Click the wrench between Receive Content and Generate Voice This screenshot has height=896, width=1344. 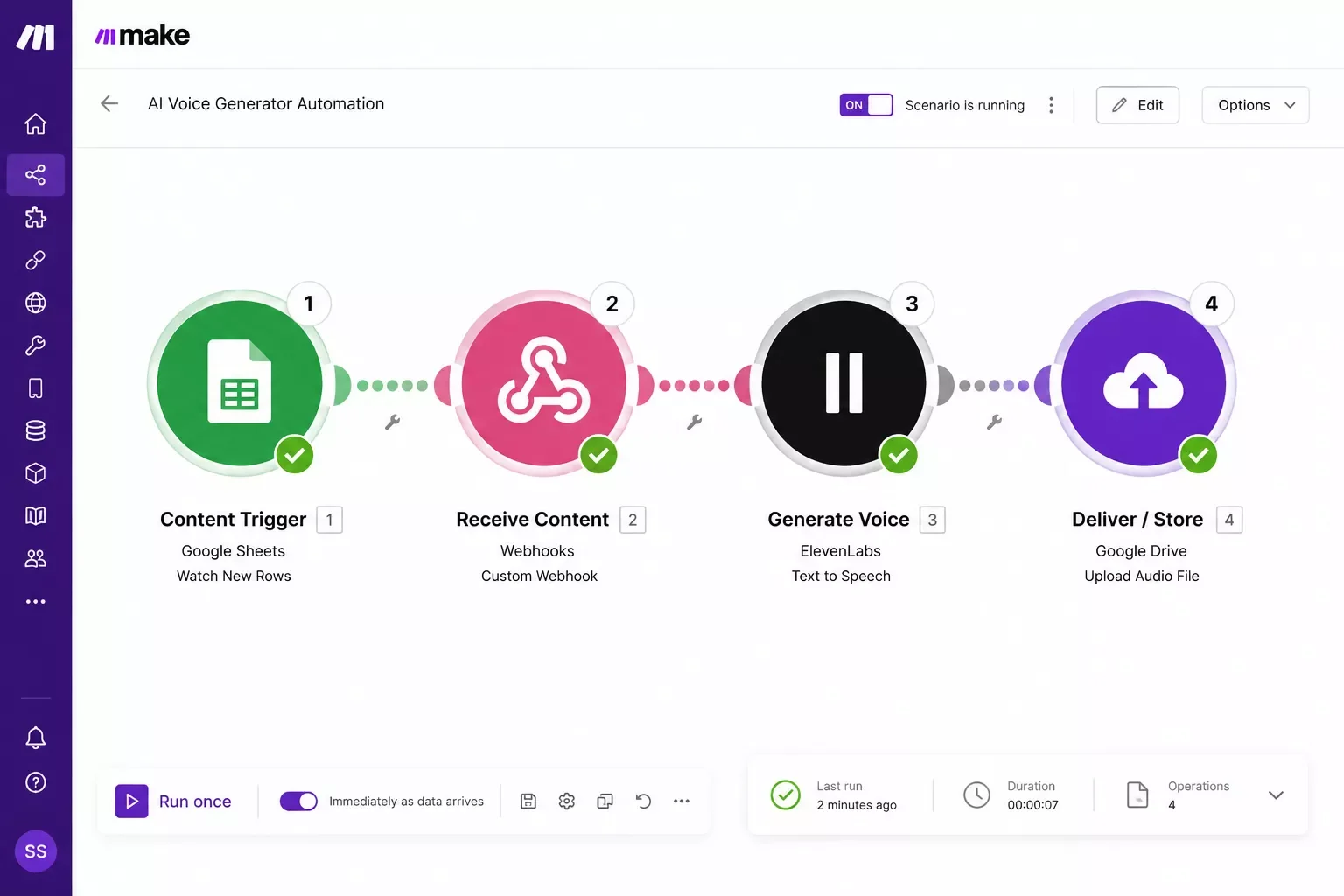click(x=694, y=423)
